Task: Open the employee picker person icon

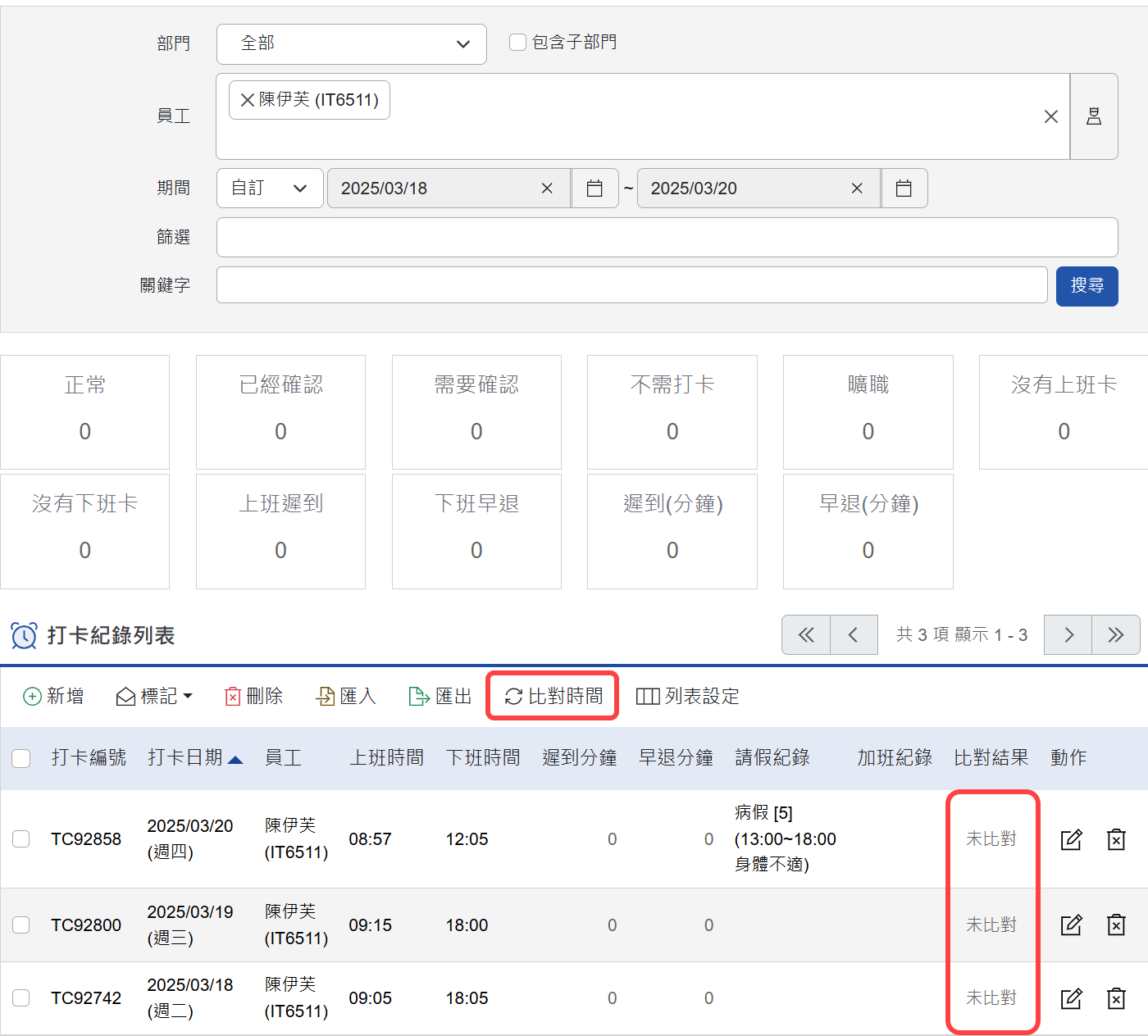Action: [x=1094, y=116]
